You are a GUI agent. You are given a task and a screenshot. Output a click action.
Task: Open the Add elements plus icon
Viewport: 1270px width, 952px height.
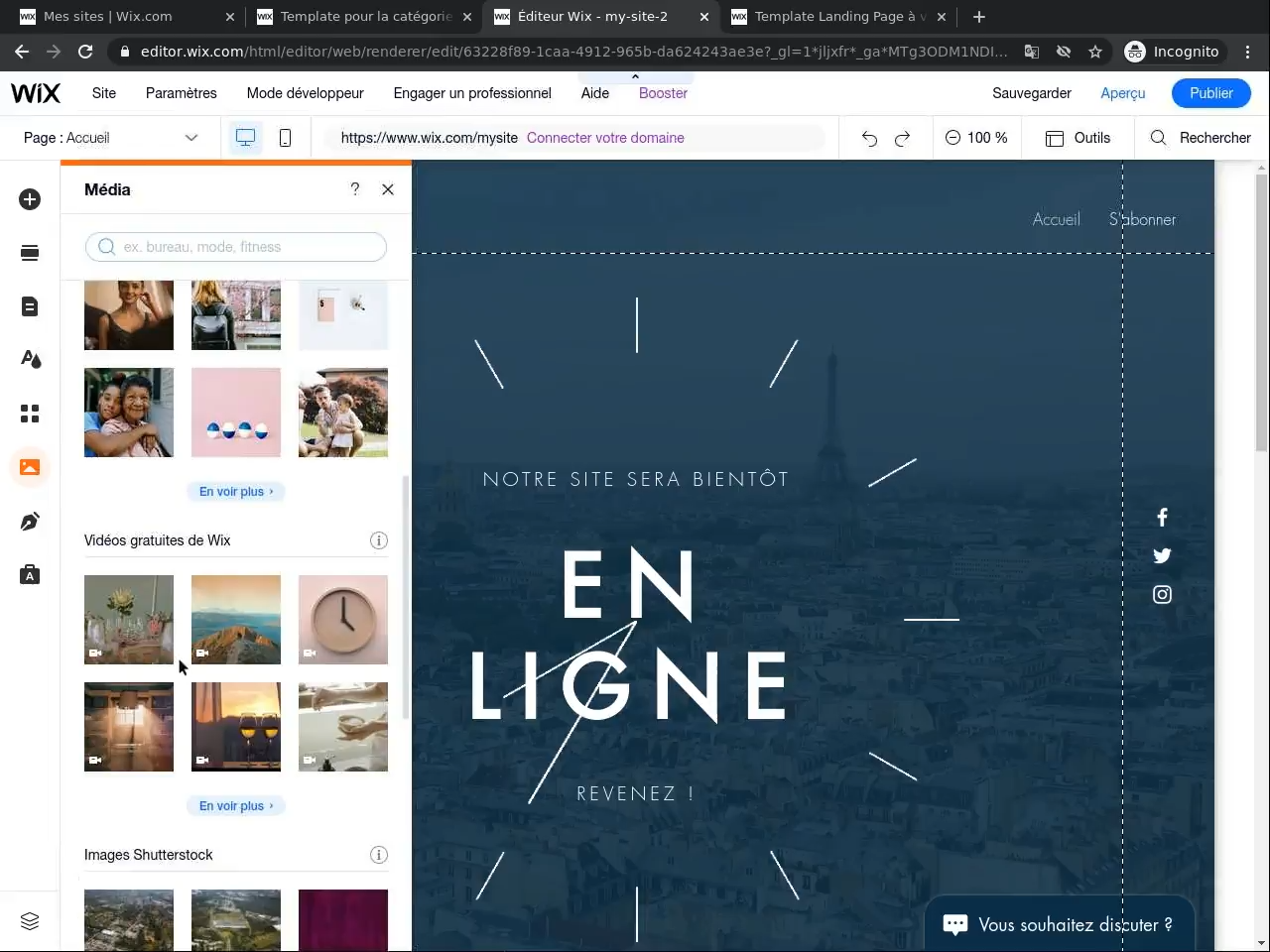[30, 199]
